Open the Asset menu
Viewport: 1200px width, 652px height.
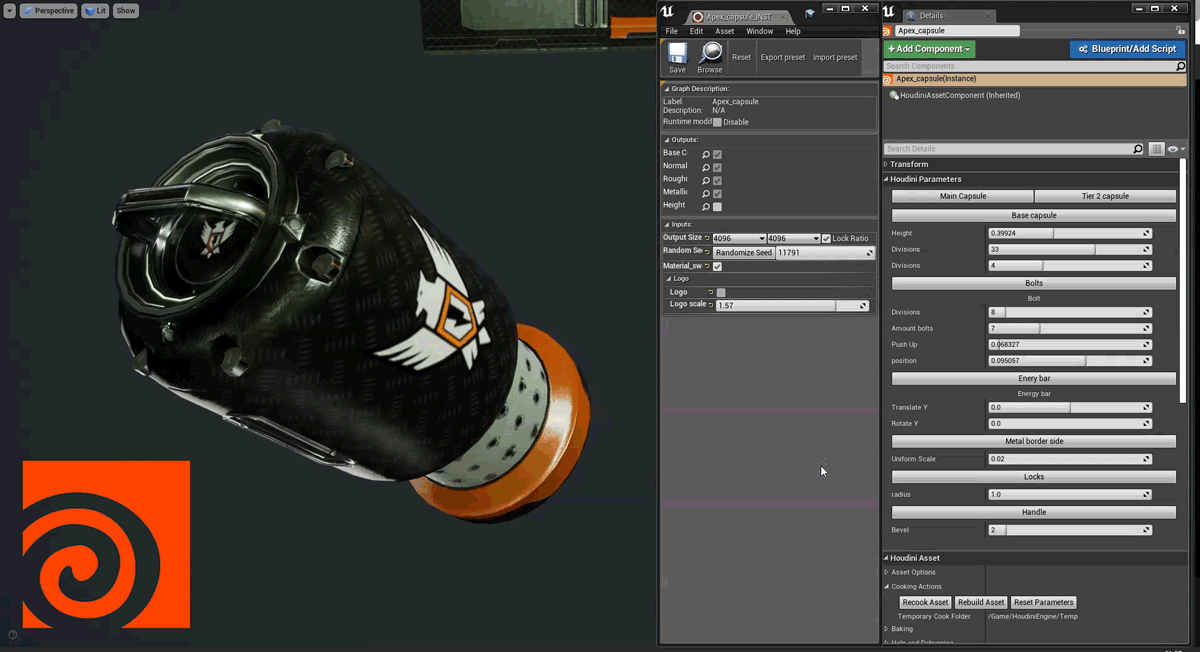tap(724, 31)
